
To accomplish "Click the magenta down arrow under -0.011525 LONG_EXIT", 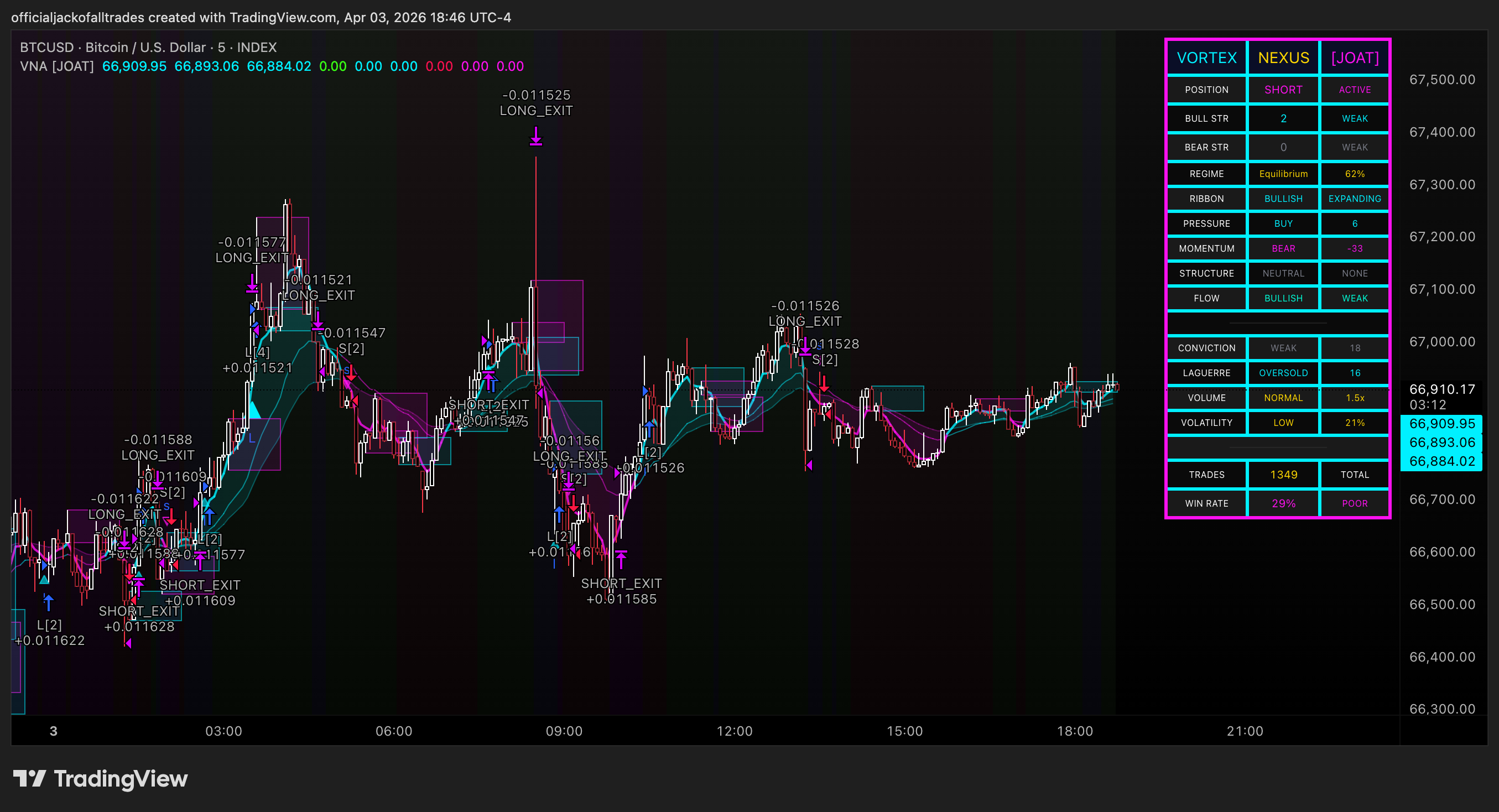I will coord(536,137).
